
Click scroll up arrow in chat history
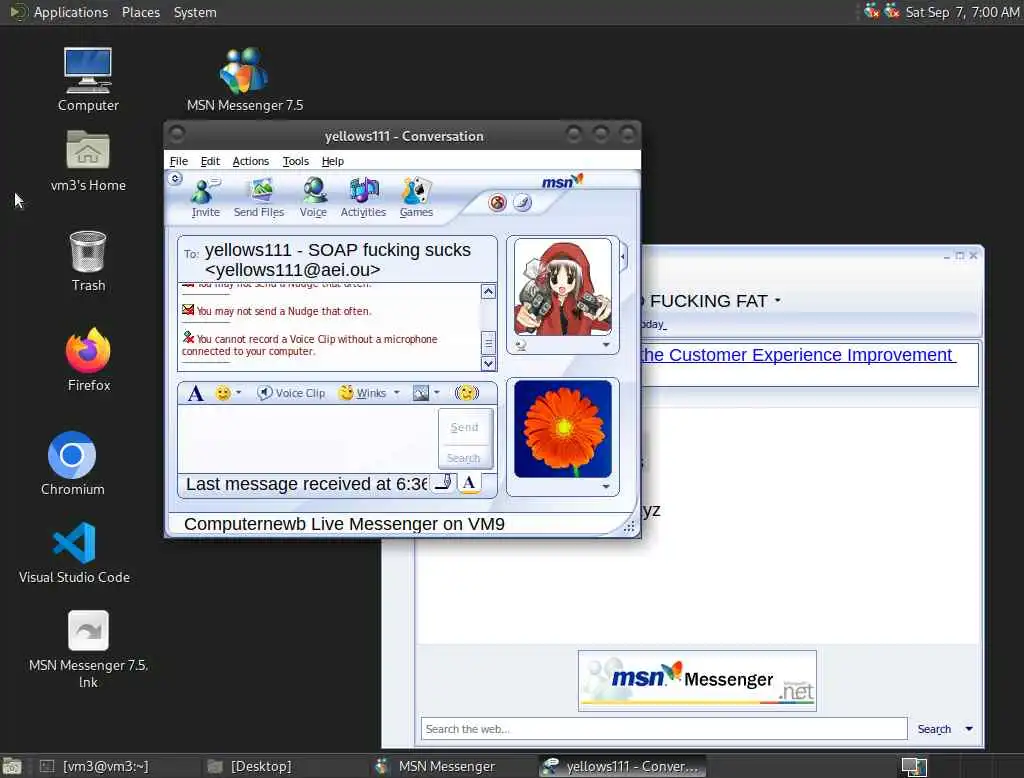point(488,292)
